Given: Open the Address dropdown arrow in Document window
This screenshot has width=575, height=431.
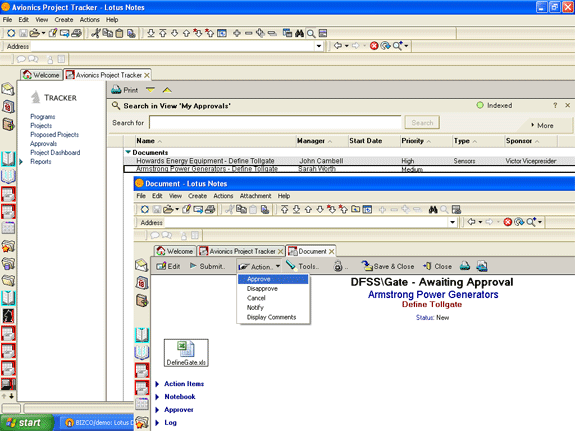Looking at the screenshot, I should pos(452,222).
